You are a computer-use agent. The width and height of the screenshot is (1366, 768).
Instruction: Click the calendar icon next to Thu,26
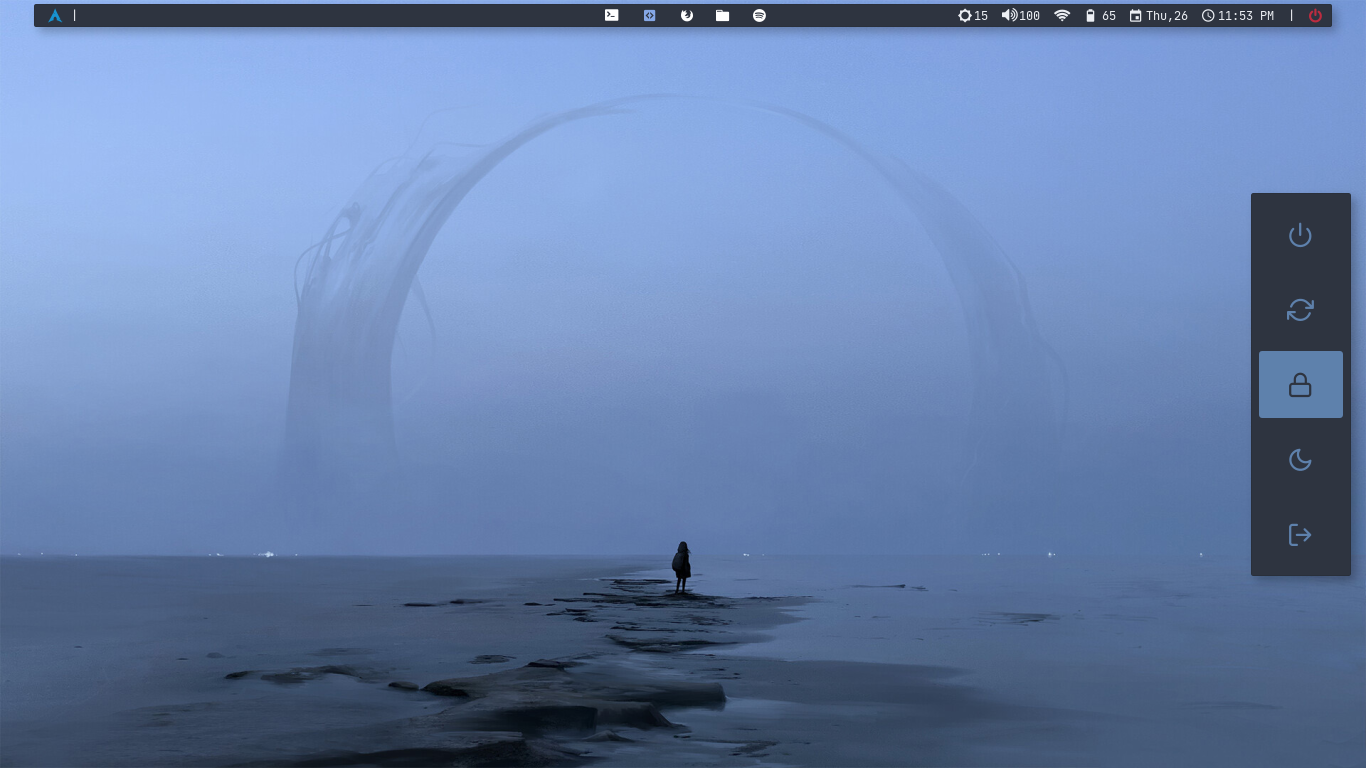point(1135,16)
